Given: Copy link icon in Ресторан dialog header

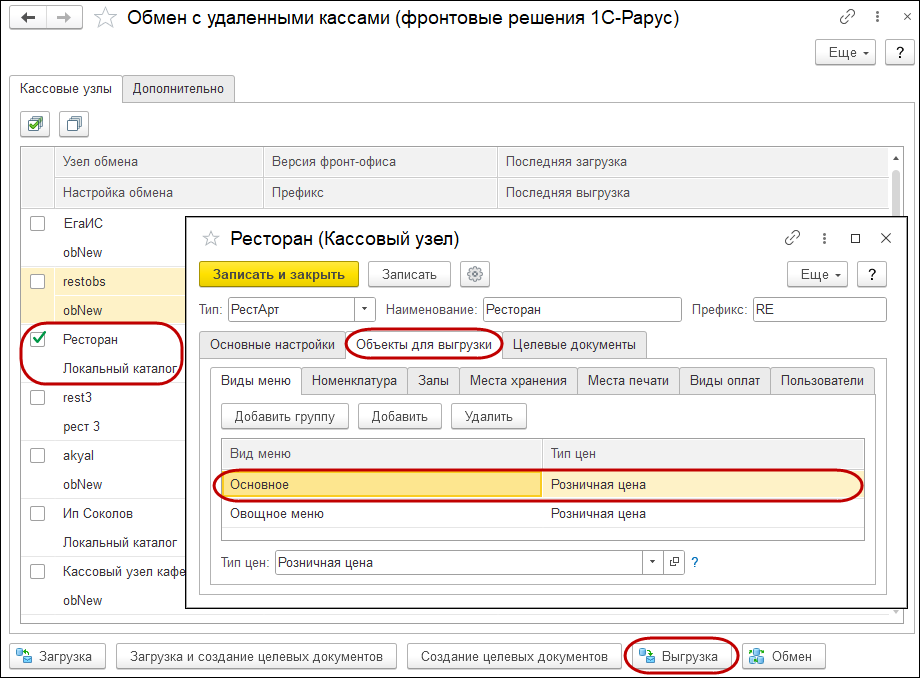Looking at the screenshot, I should tap(792, 238).
